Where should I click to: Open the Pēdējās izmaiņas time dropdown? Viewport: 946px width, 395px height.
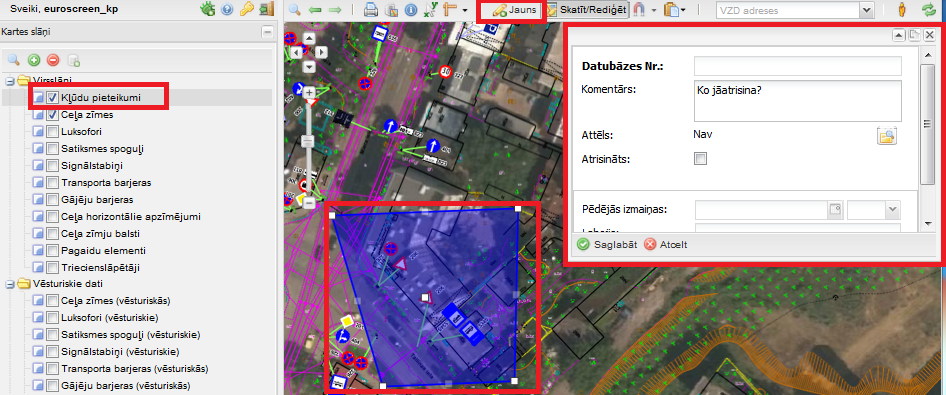click(893, 210)
